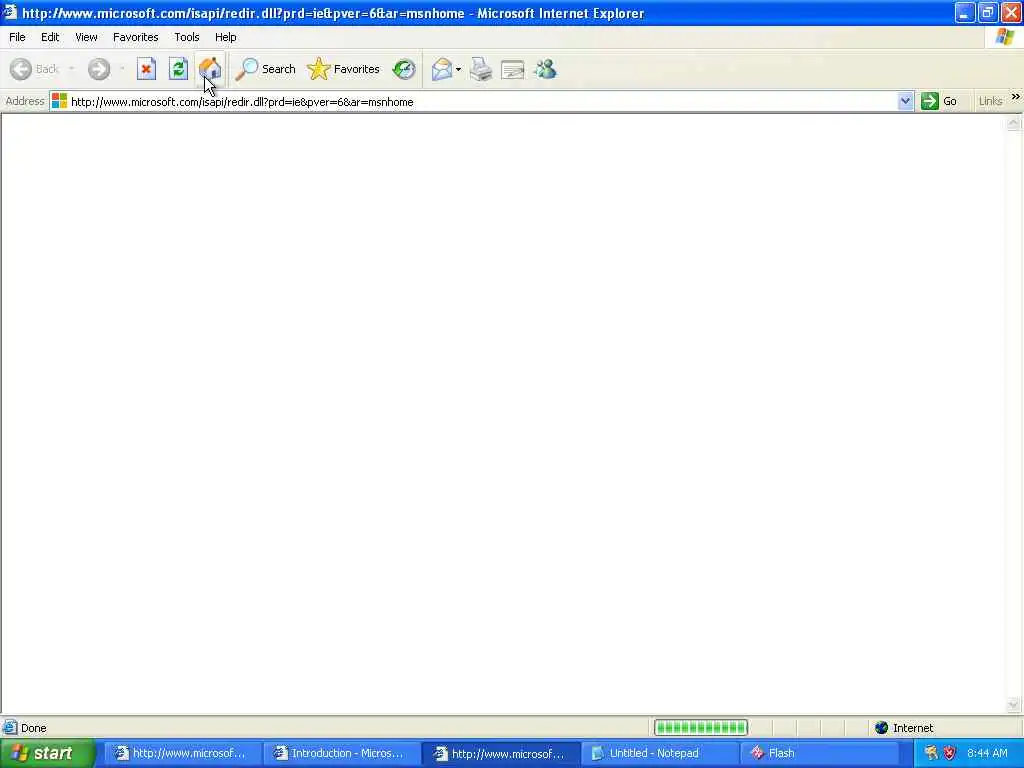This screenshot has height=768, width=1024.
Task: Click the page icon in the address bar
Action: tap(59, 101)
